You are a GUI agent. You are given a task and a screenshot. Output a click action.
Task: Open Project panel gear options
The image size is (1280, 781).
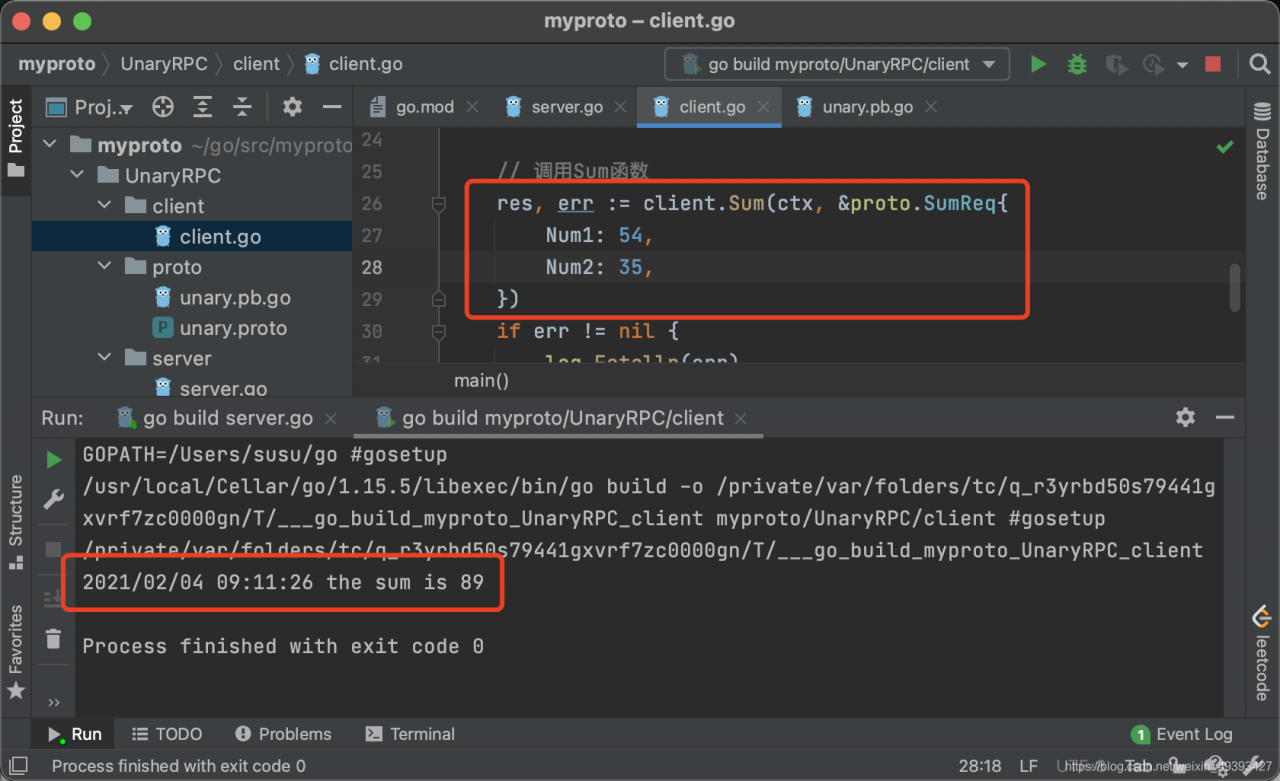coord(292,107)
